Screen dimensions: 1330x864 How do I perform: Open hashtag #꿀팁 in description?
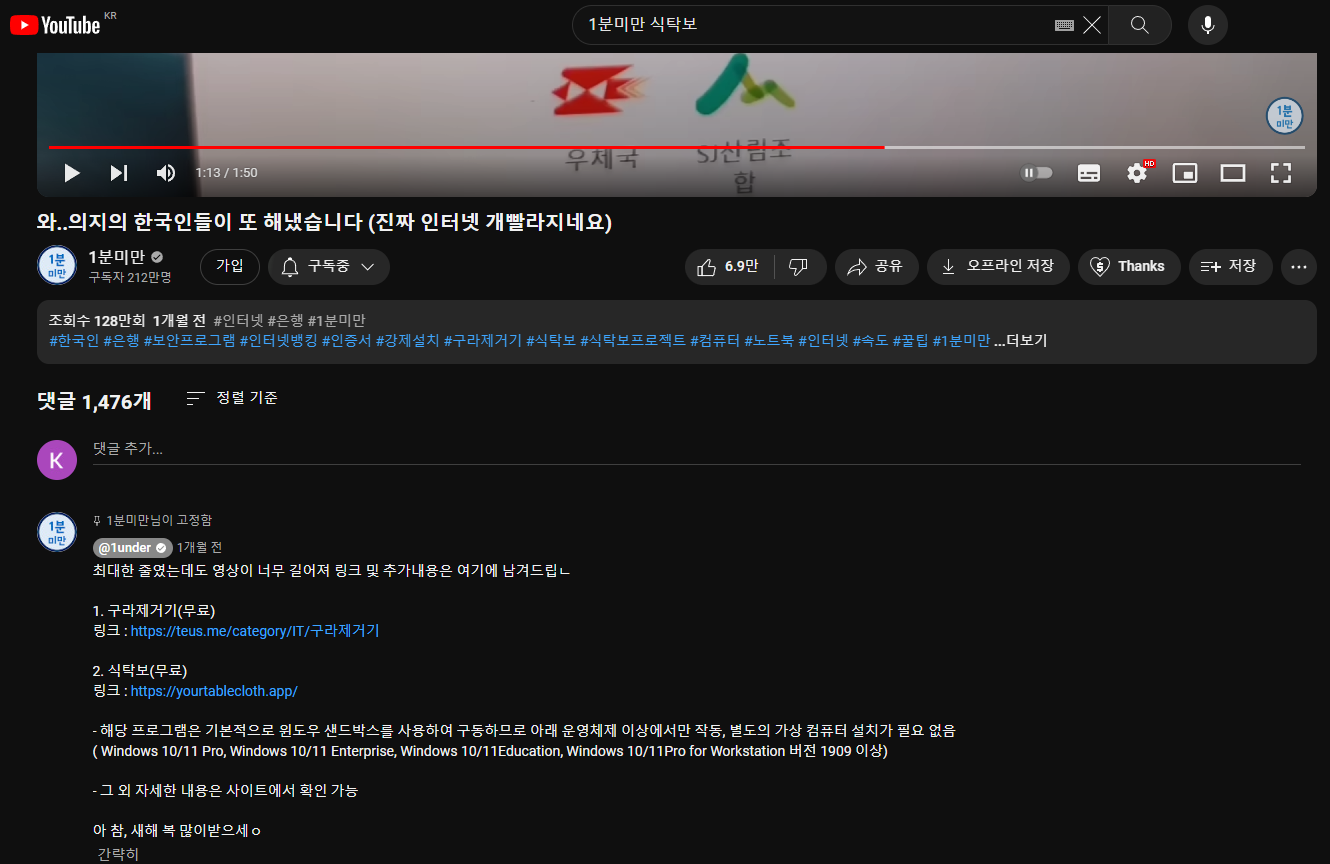(910, 341)
